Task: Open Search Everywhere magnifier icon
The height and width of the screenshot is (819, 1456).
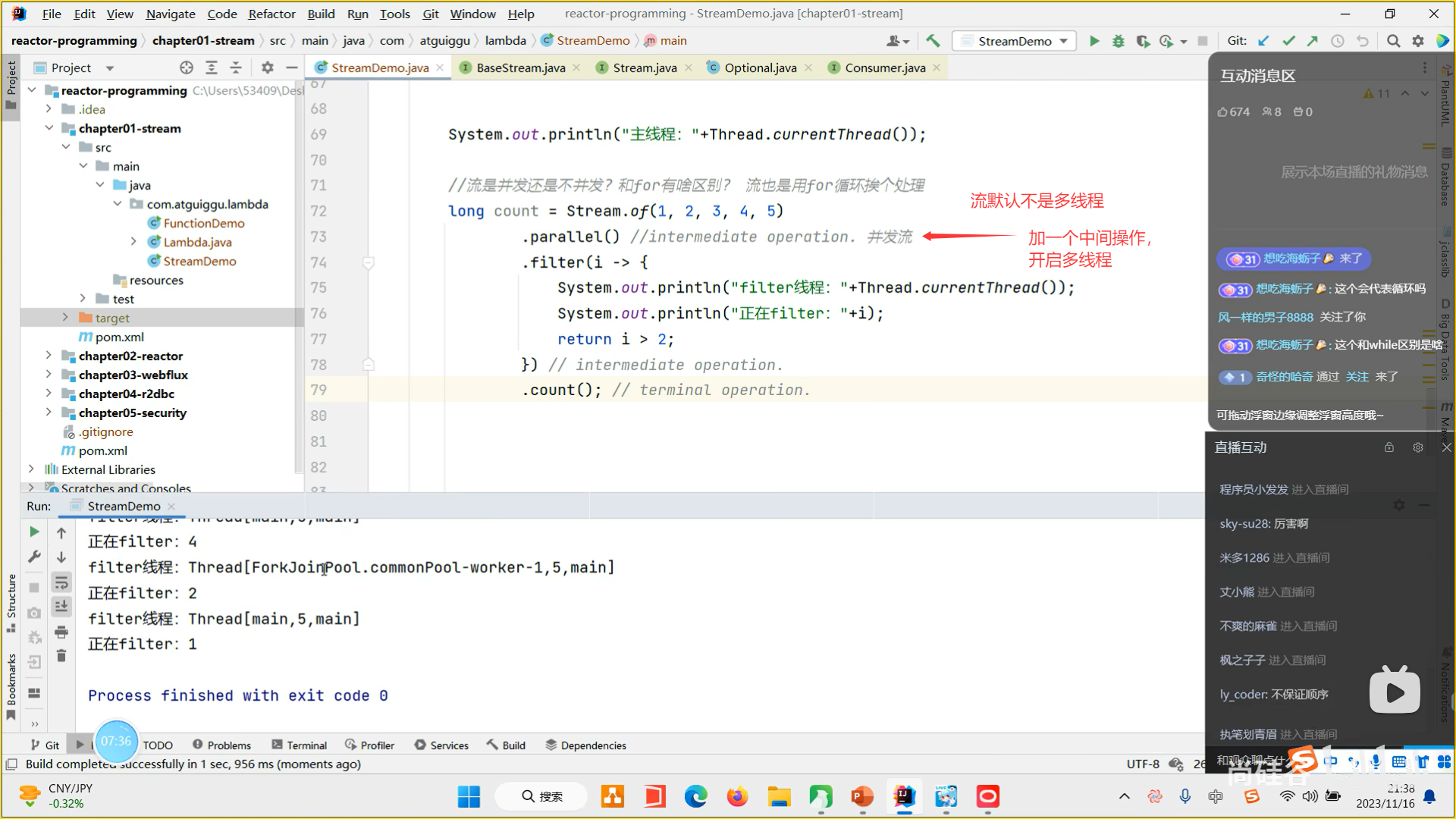Action: coord(1393,41)
